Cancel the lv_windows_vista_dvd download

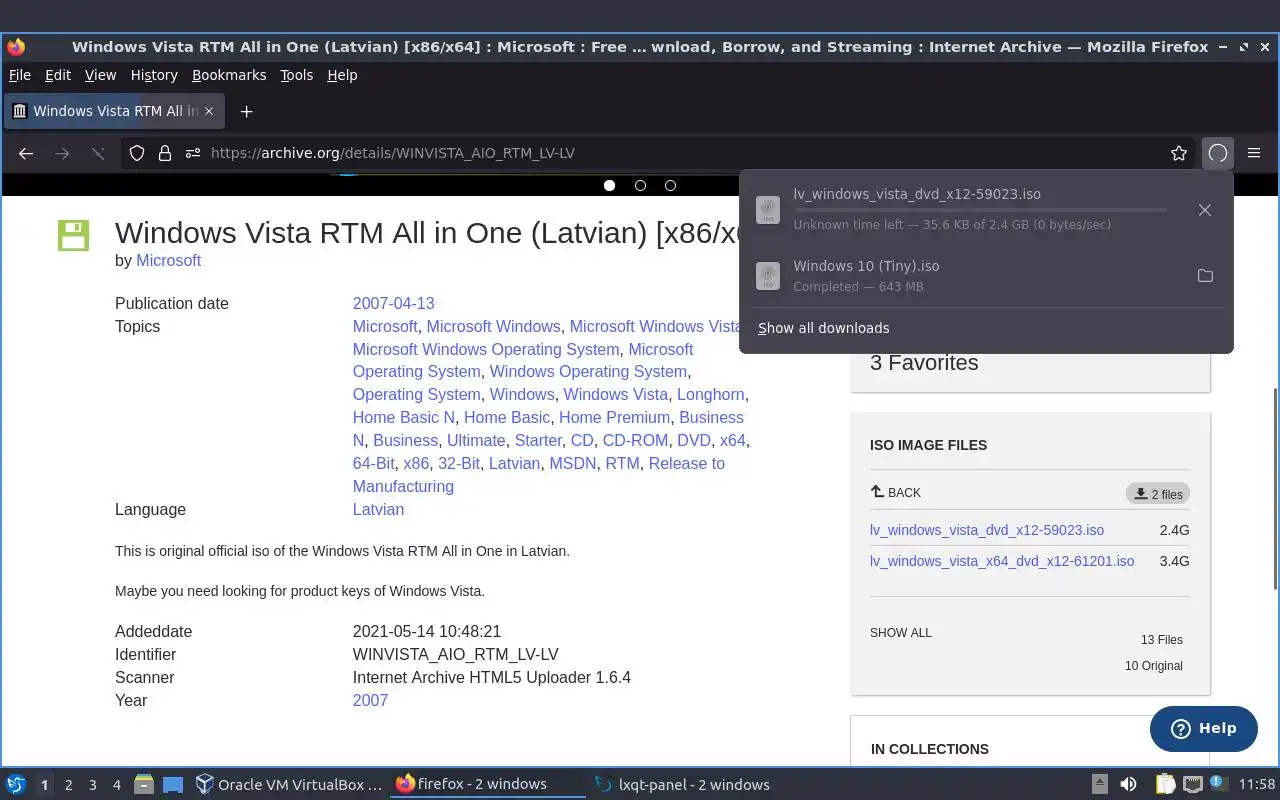pos(1205,210)
